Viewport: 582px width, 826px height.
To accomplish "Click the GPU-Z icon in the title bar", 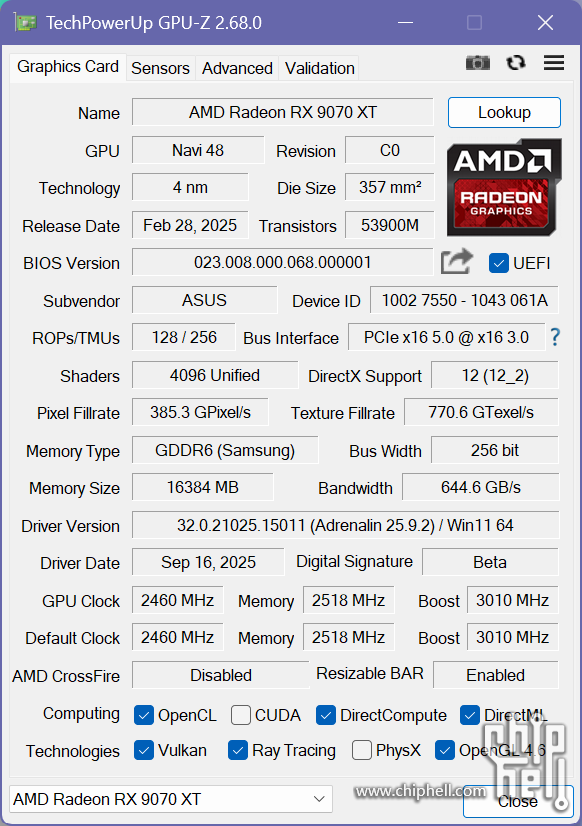I will click(x=24, y=21).
